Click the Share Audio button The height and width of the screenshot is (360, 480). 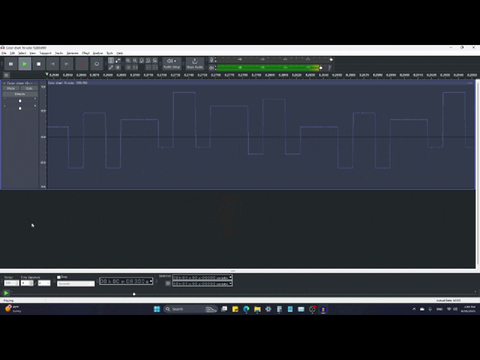(x=195, y=63)
